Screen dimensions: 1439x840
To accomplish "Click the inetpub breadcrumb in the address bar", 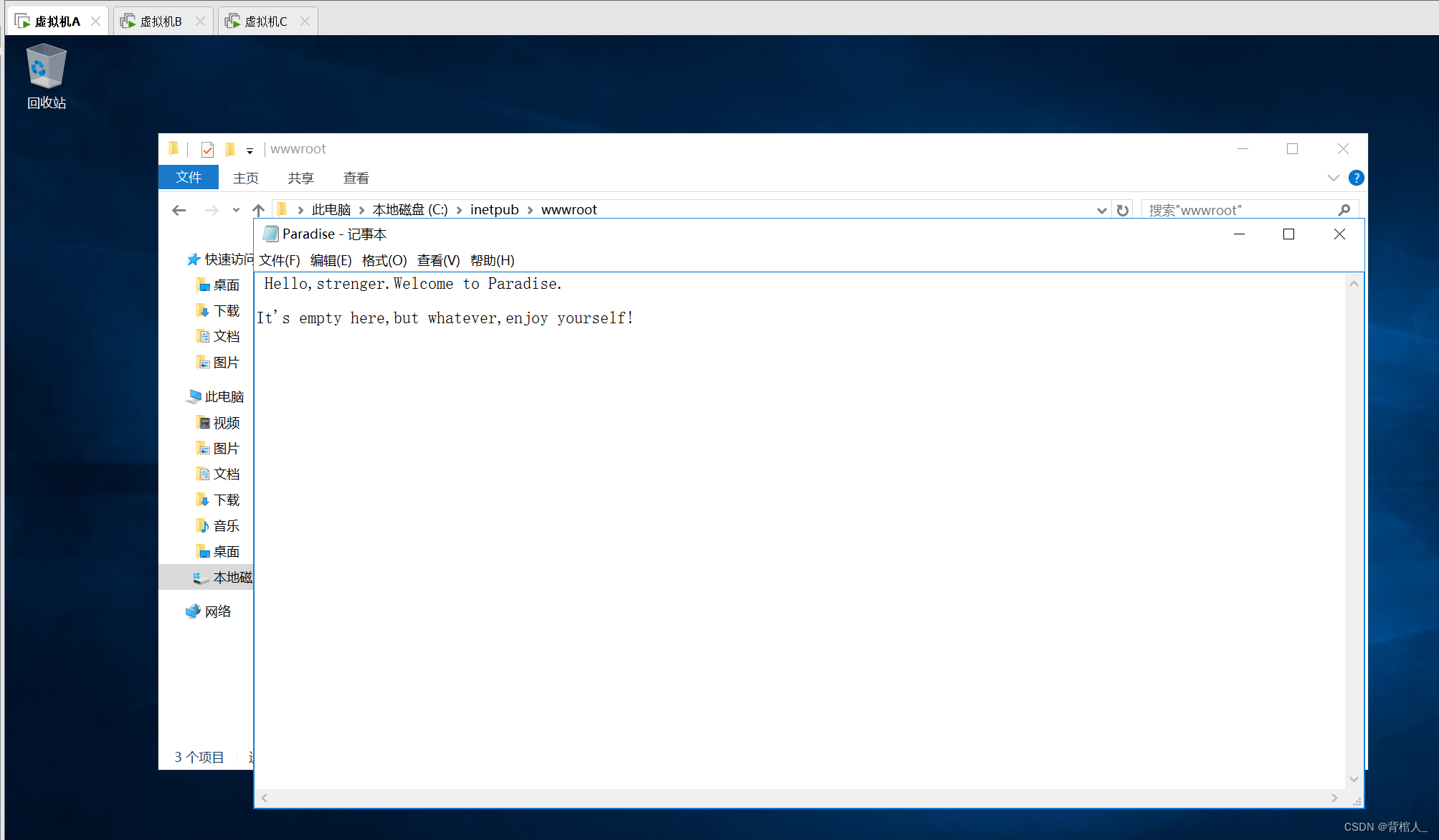I will (x=494, y=210).
